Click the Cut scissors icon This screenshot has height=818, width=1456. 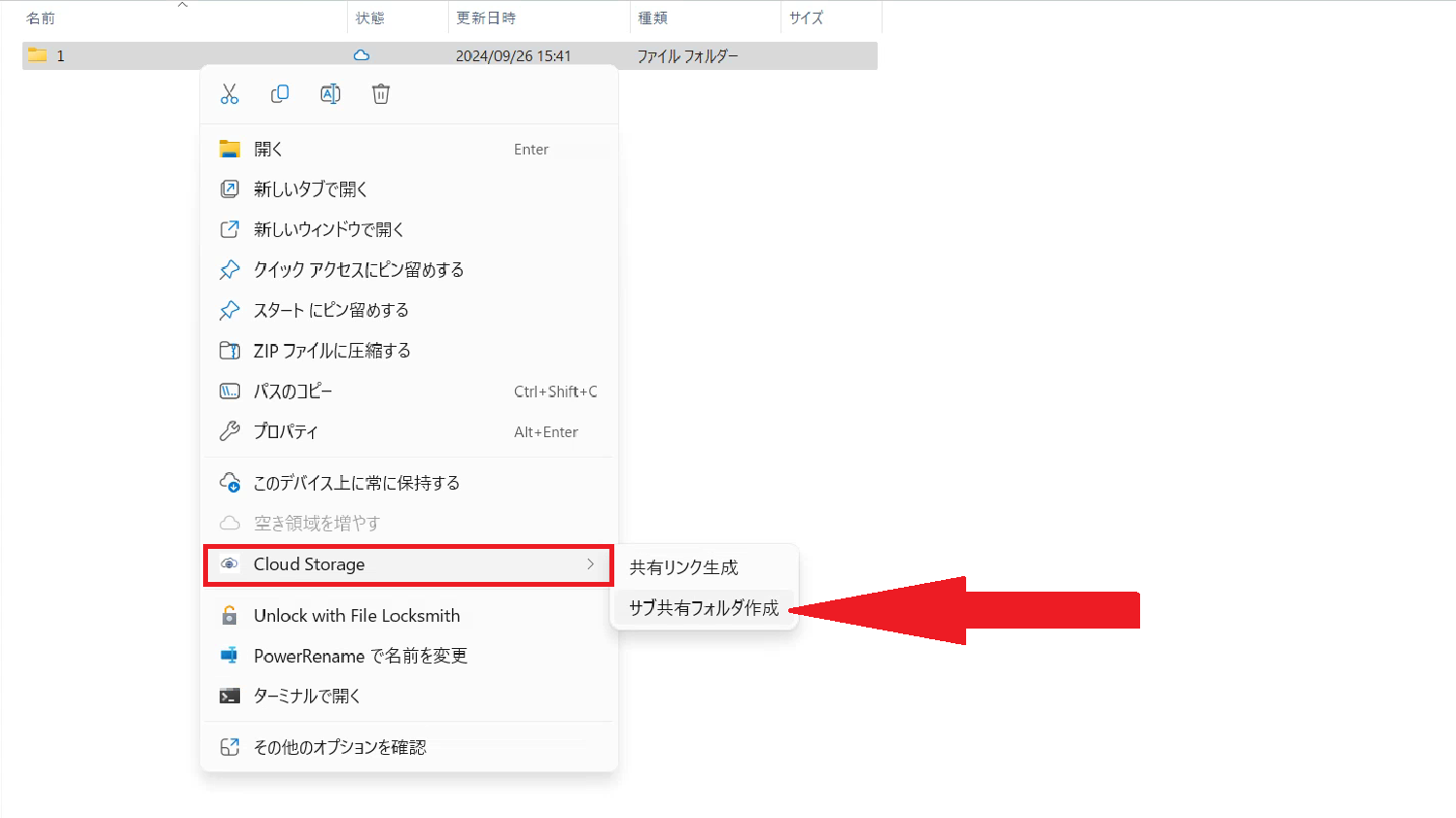tap(229, 94)
